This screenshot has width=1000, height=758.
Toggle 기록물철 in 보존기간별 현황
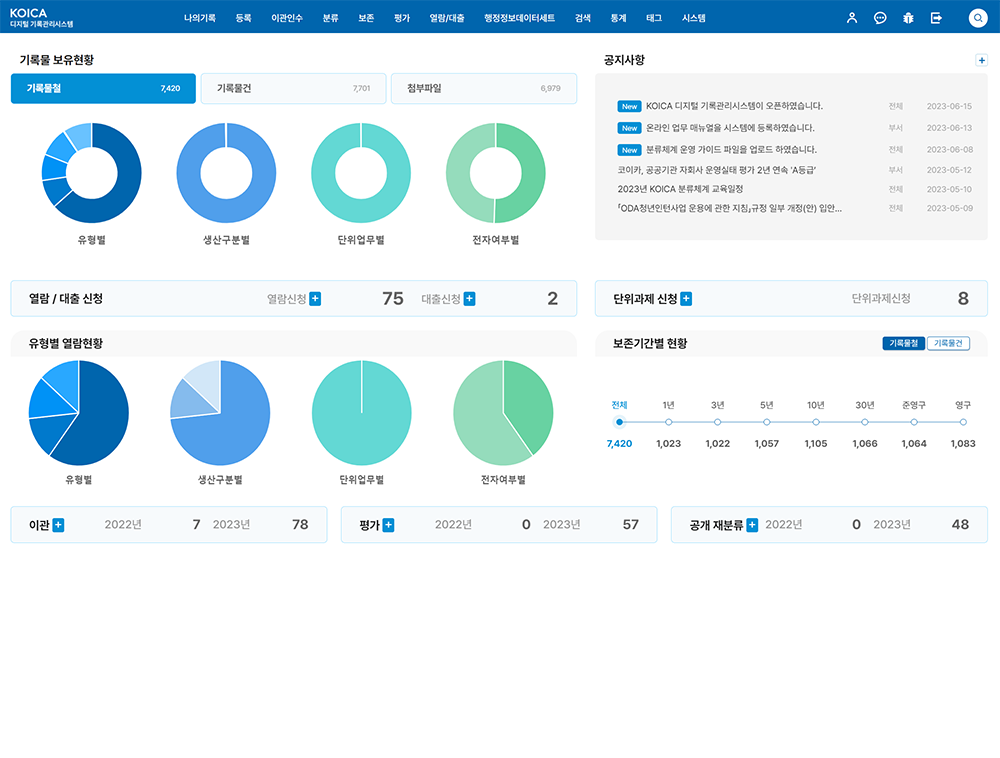pos(903,343)
